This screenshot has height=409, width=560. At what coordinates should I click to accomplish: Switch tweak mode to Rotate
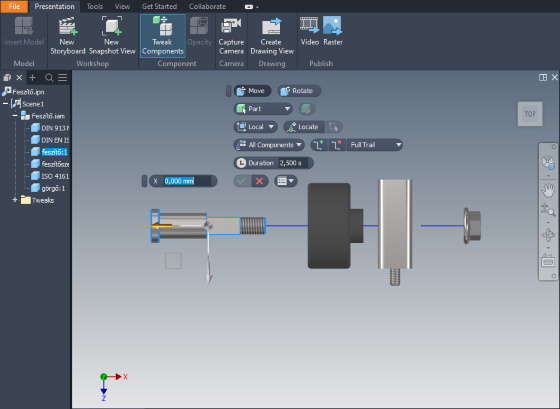click(x=299, y=91)
